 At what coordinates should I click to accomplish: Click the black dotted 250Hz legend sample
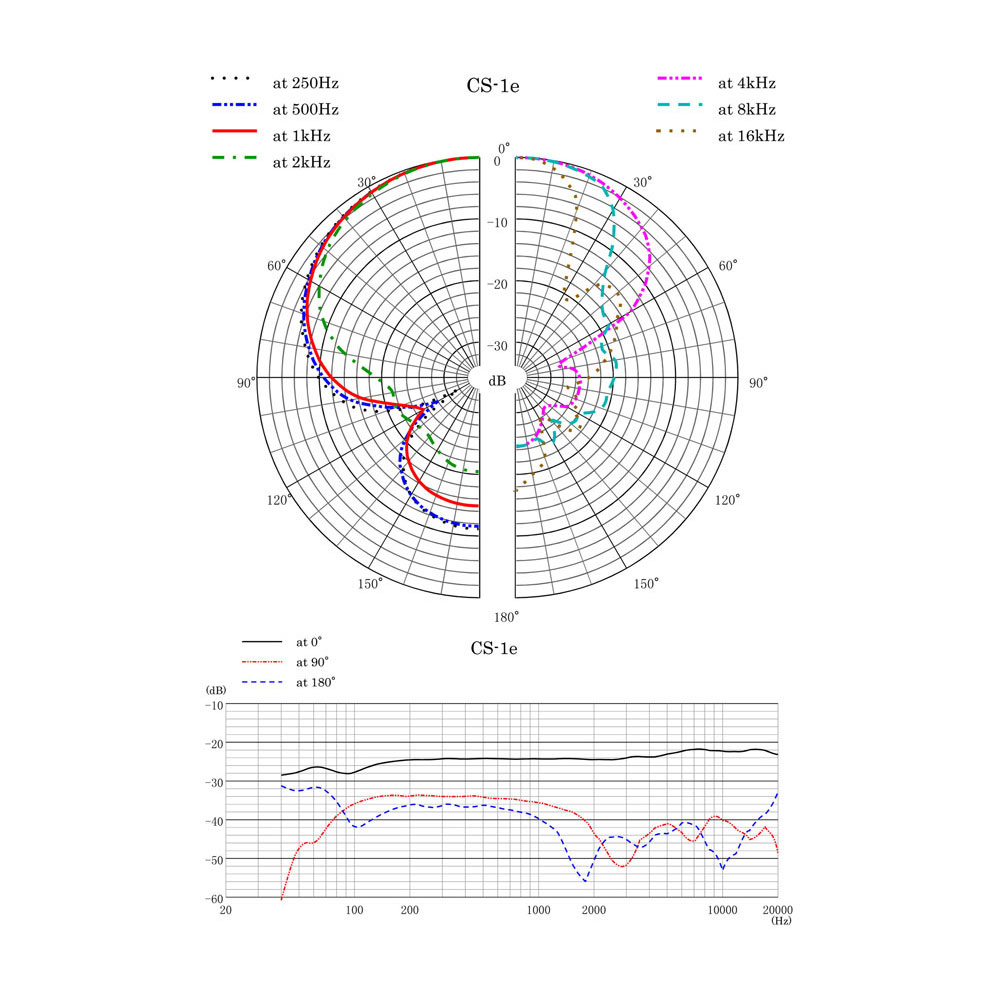[x=234, y=78]
